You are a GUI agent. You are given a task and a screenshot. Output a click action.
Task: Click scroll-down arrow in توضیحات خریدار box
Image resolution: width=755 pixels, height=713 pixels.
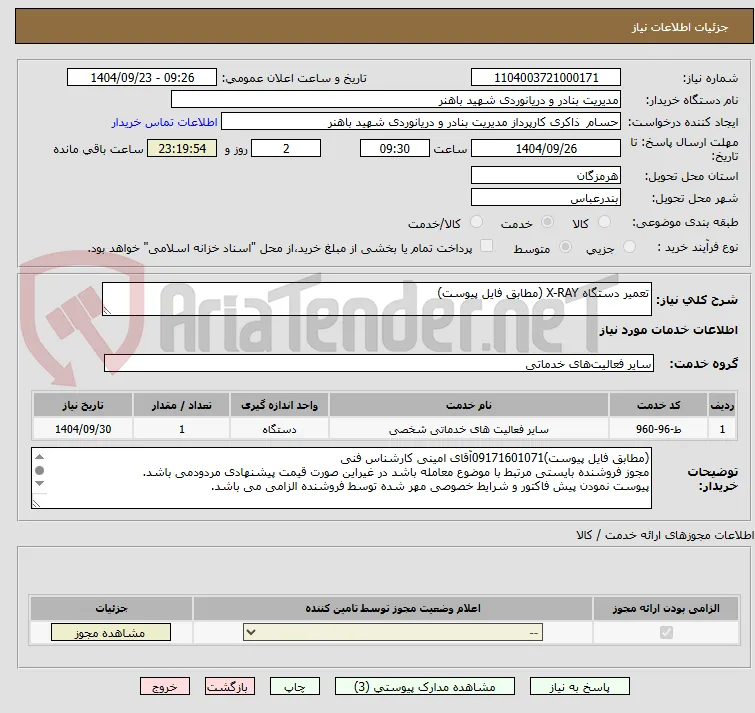point(40,483)
